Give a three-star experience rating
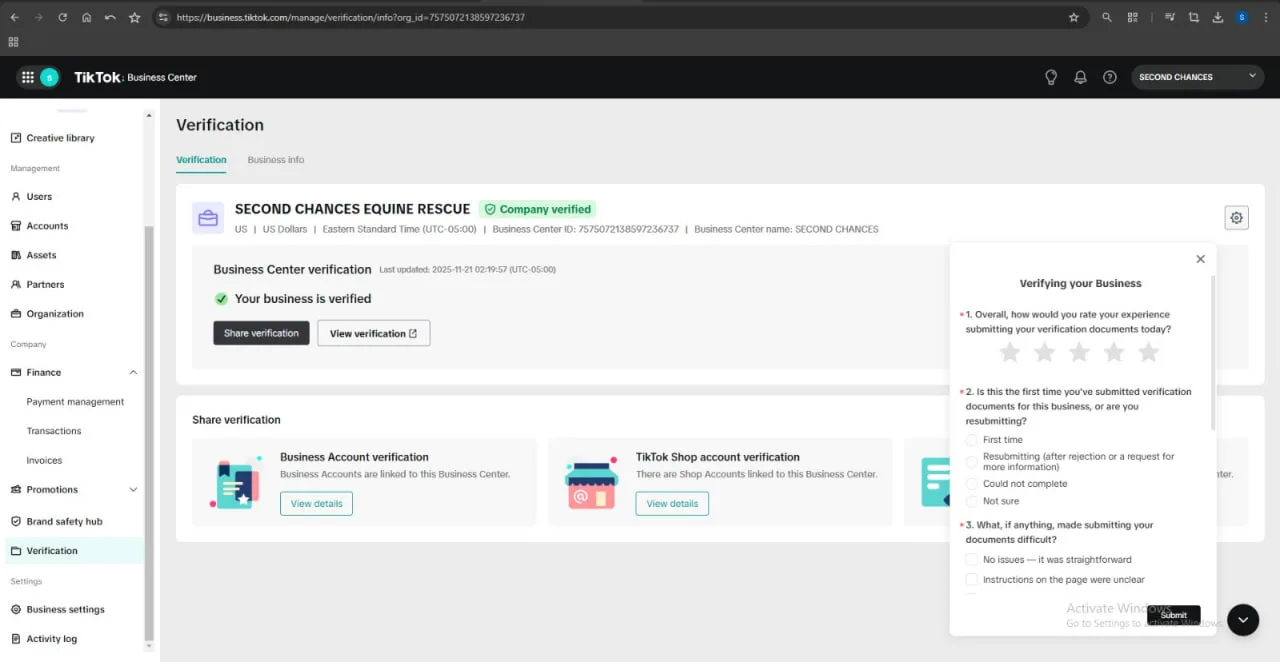Image resolution: width=1280 pixels, height=662 pixels. click(1079, 352)
